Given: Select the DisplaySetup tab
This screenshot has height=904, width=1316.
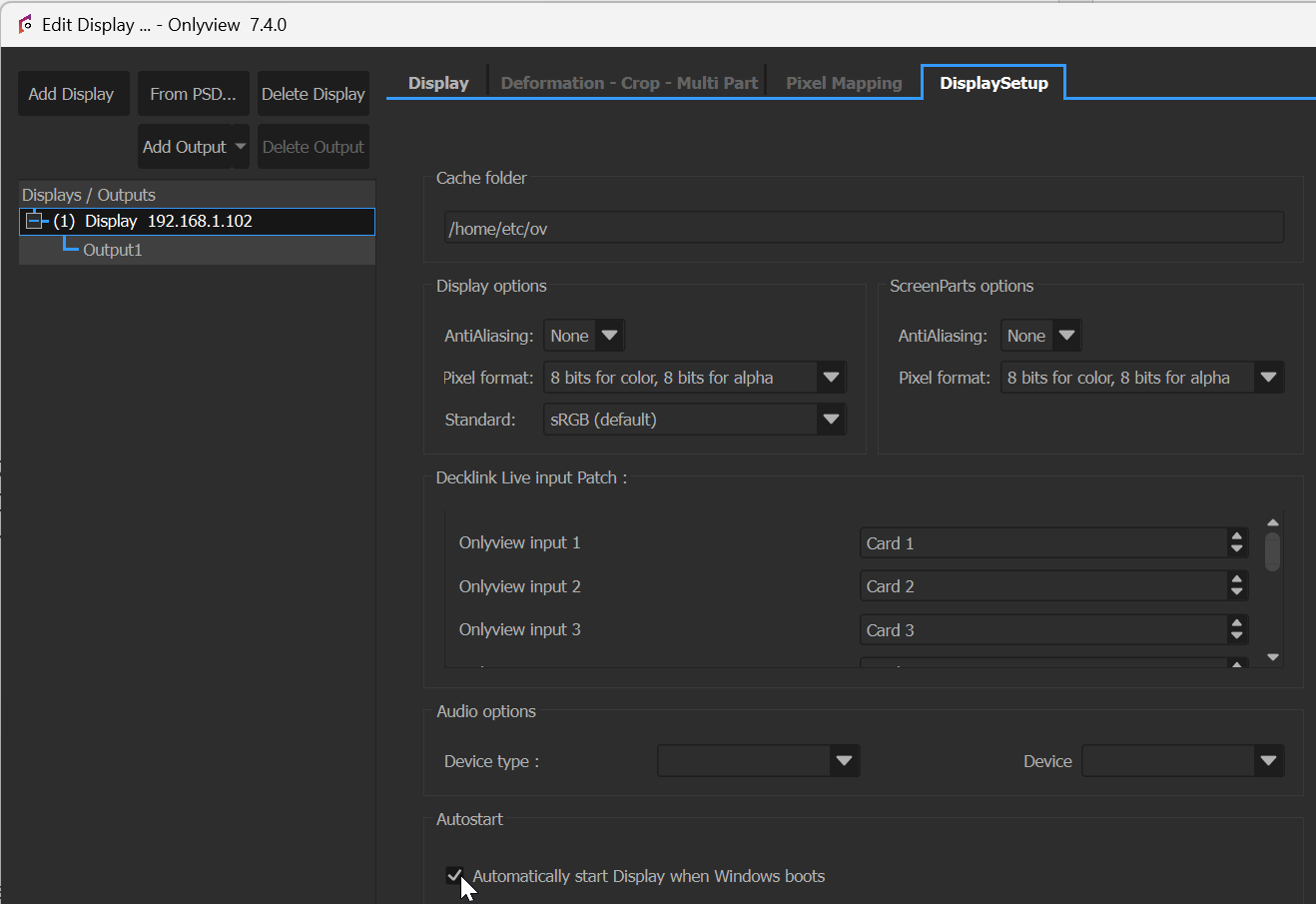Looking at the screenshot, I should 993,83.
